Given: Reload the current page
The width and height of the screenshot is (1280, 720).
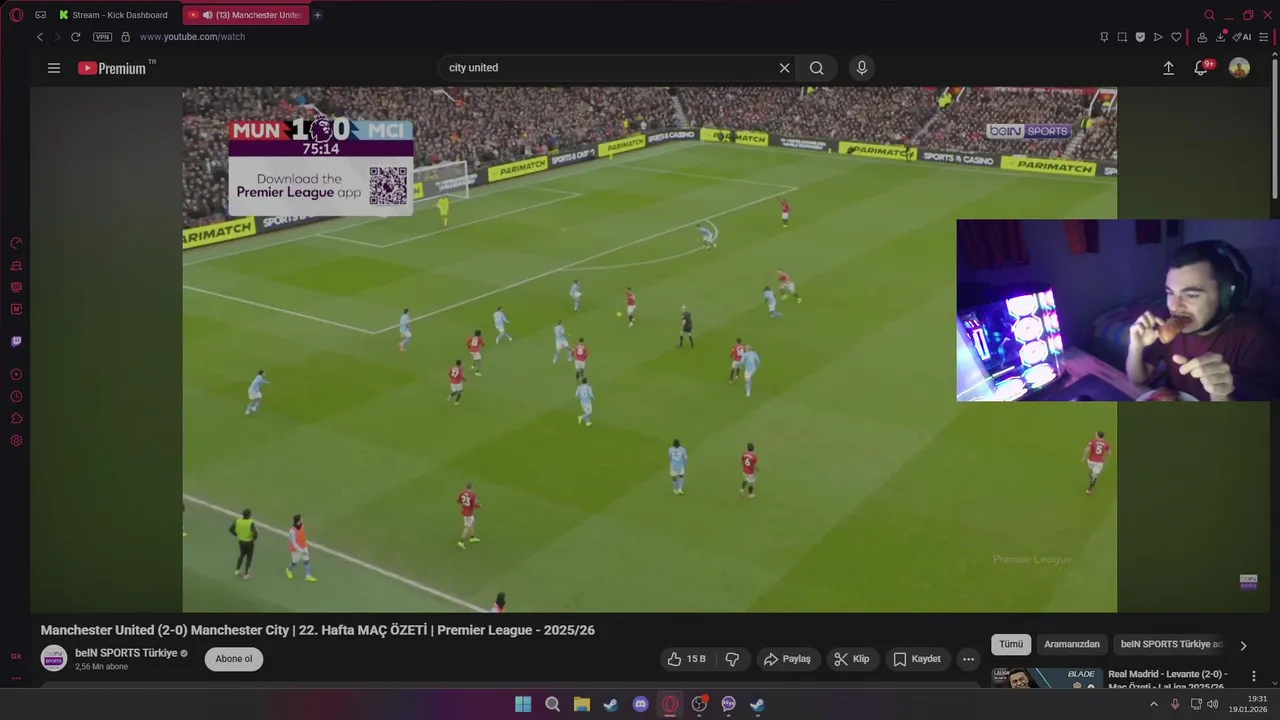Looking at the screenshot, I should tap(75, 37).
